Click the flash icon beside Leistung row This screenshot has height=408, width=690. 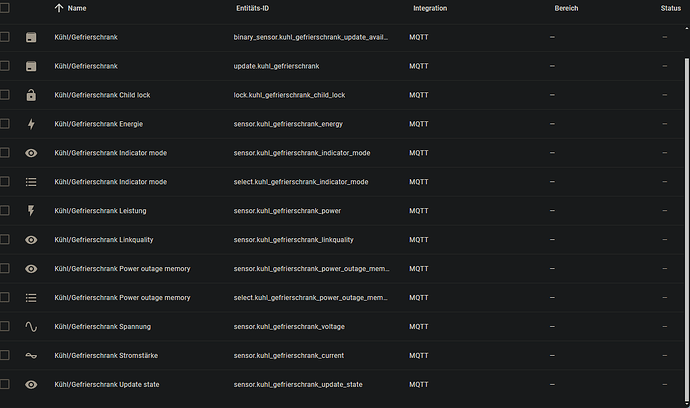(x=31, y=211)
